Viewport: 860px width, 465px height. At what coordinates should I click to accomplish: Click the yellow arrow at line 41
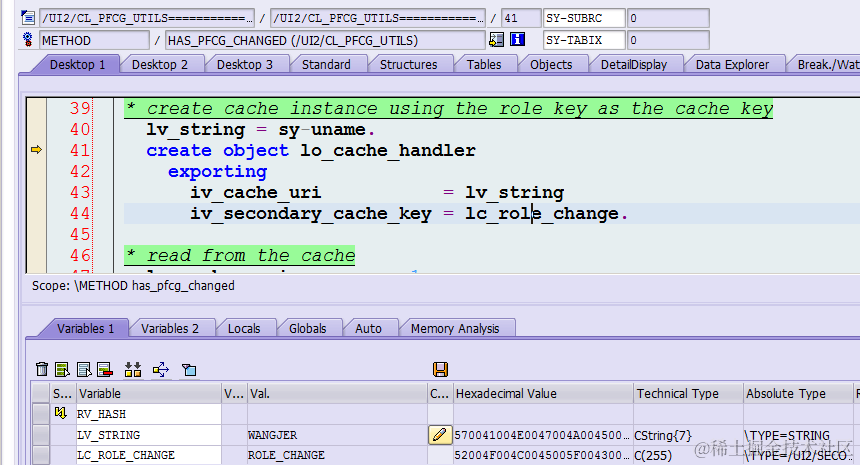[x=36, y=149]
